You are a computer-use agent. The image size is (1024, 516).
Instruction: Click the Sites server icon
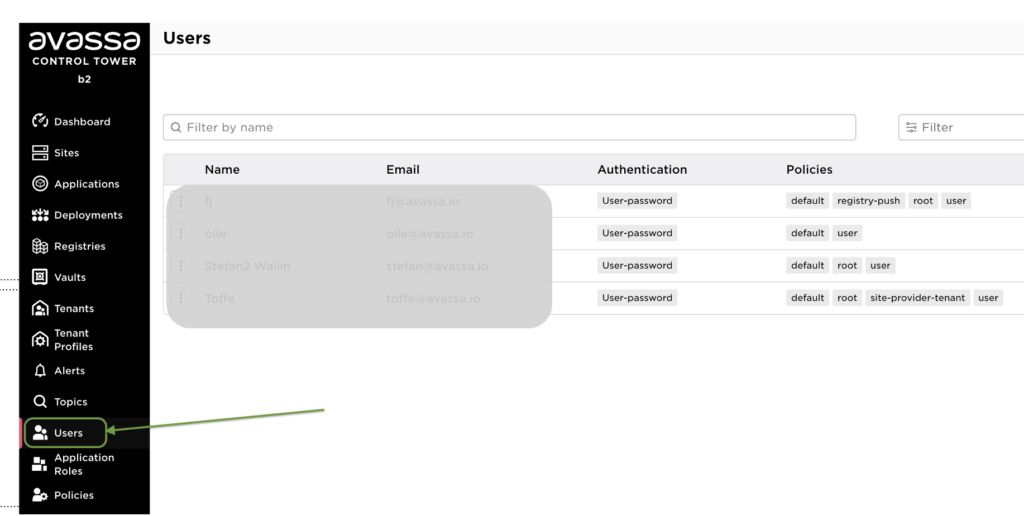pos(40,153)
